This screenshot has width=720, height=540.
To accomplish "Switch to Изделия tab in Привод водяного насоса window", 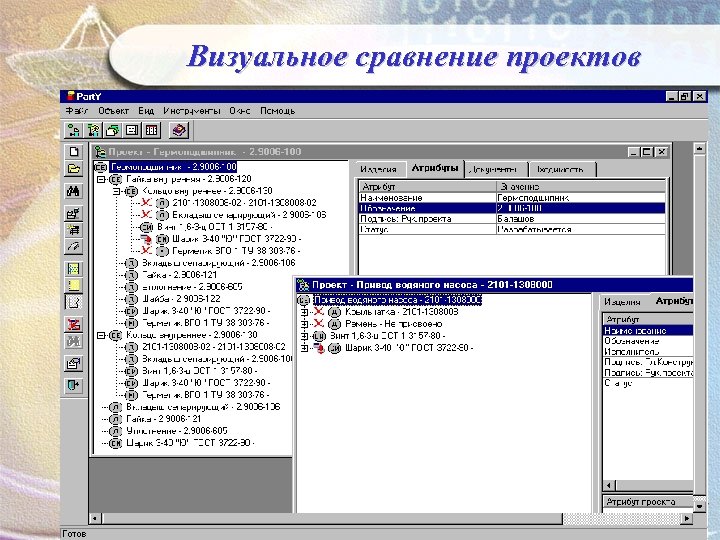I will point(622,302).
